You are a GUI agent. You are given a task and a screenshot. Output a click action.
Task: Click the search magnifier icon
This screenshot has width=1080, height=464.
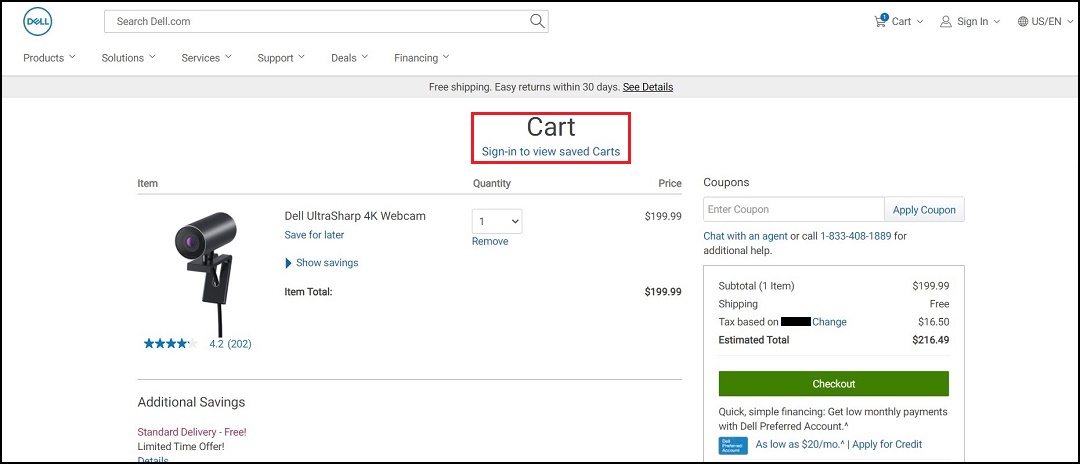(x=537, y=21)
